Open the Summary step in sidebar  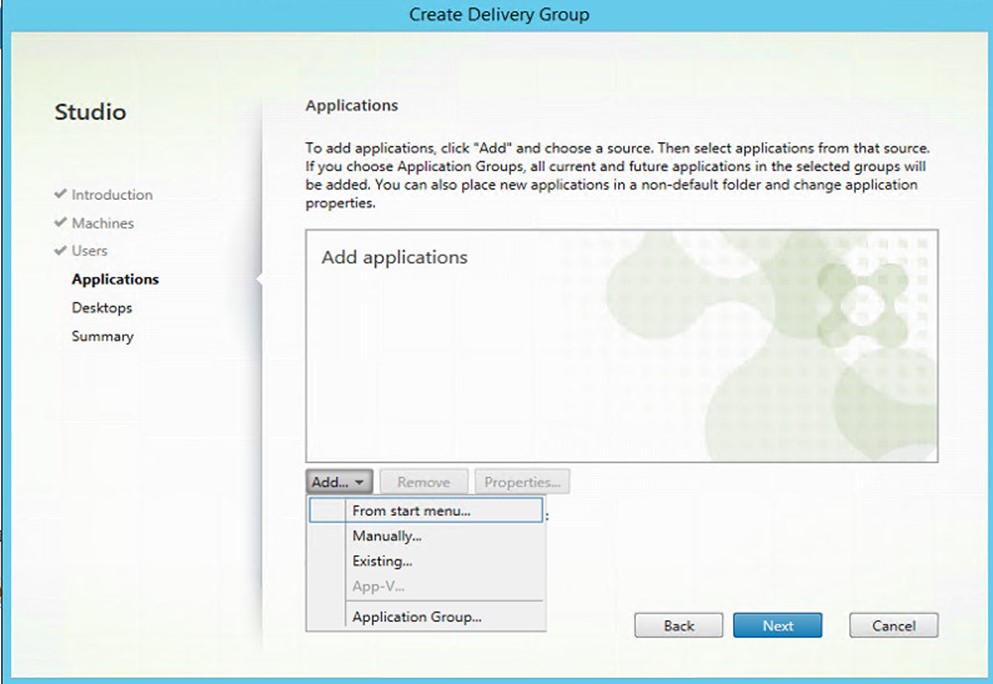tap(102, 336)
